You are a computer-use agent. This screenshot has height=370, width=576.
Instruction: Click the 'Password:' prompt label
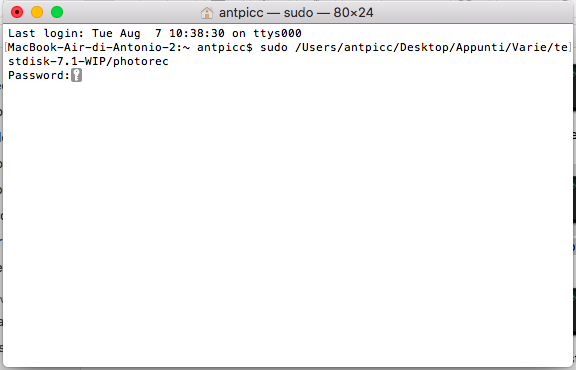click(x=39, y=75)
